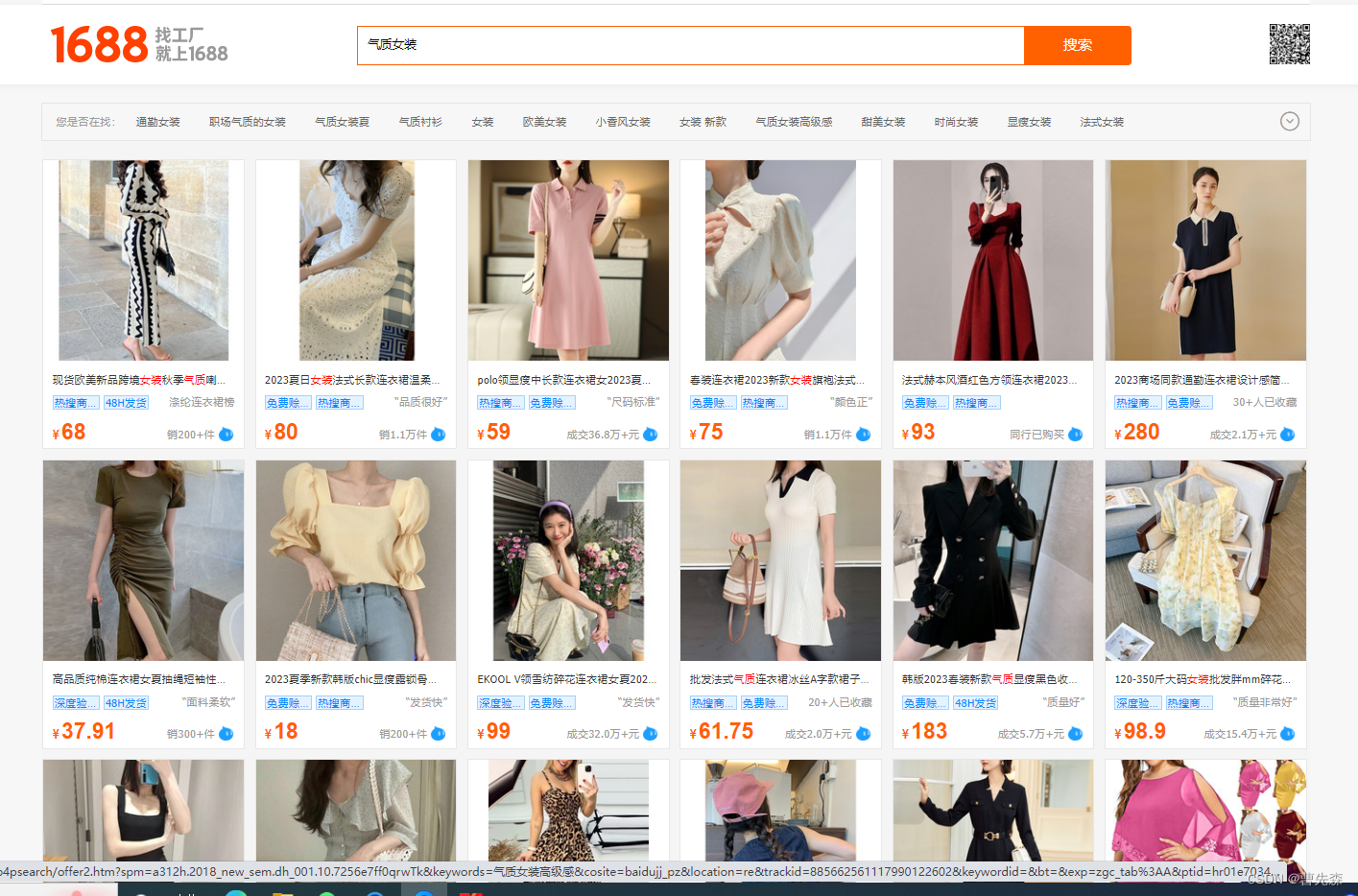Click the blue chat icon beside the ¥280 product
Image resolution: width=1358 pixels, height=896 pixels.
coord(1288,435)
